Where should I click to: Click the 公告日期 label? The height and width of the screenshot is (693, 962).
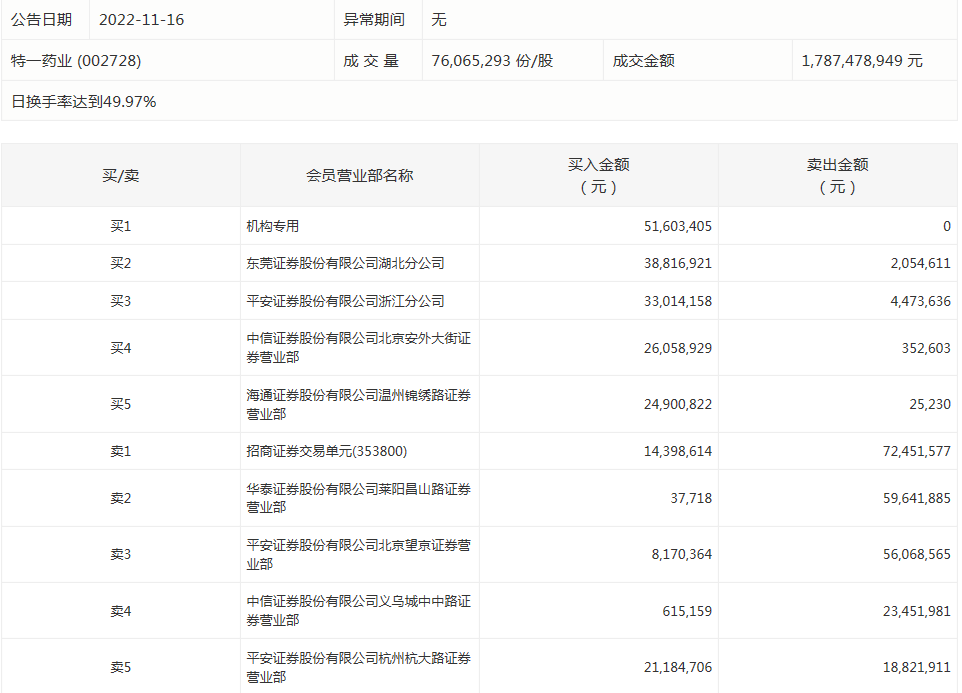41,20
